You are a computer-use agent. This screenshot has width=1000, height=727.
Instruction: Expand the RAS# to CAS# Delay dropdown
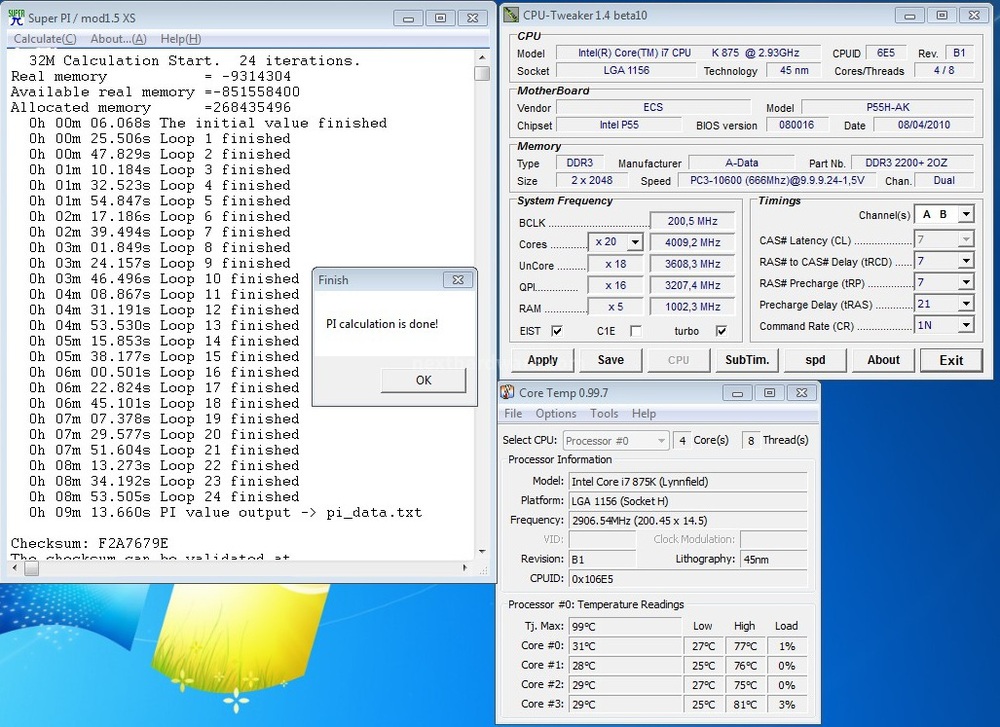click(966, 261)
